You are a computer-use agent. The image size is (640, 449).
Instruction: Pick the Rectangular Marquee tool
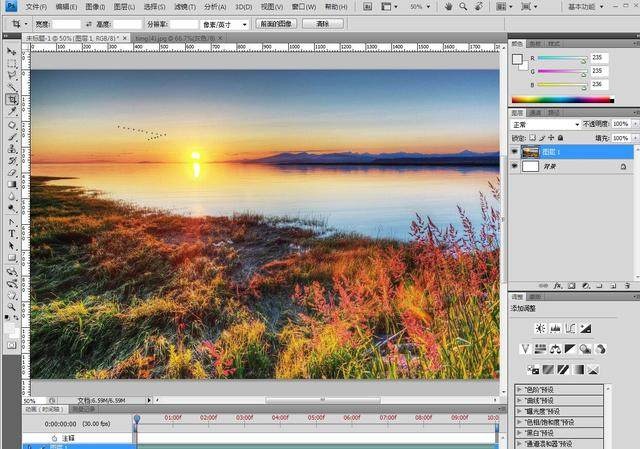click(12, 63)
